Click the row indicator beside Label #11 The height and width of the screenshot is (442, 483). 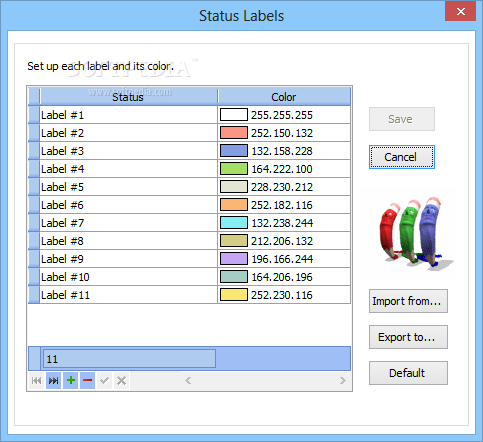[x=34, y=295]
